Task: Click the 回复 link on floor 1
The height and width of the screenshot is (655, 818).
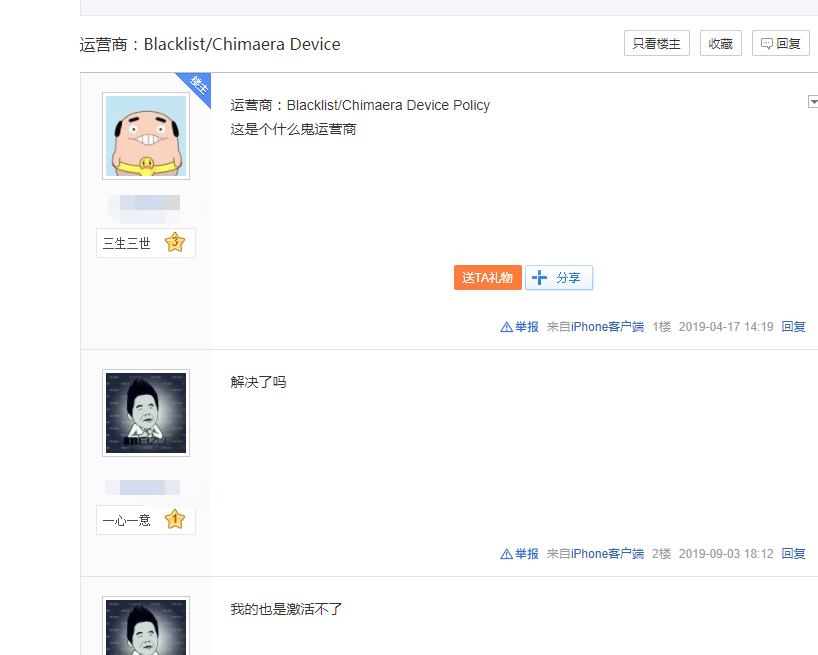Action: (793, 326)
